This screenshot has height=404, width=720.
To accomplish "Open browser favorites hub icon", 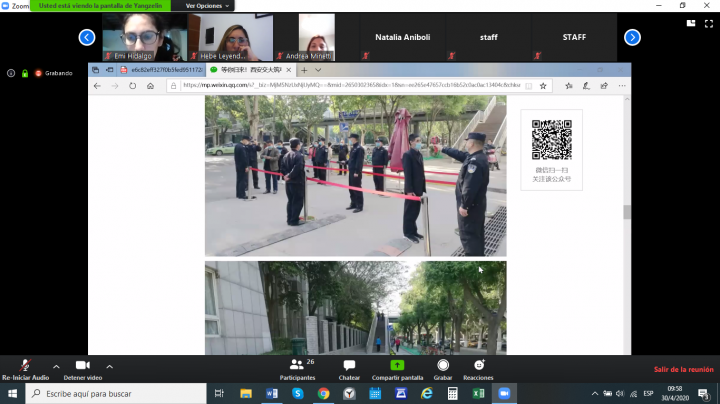I will (568, 86).
